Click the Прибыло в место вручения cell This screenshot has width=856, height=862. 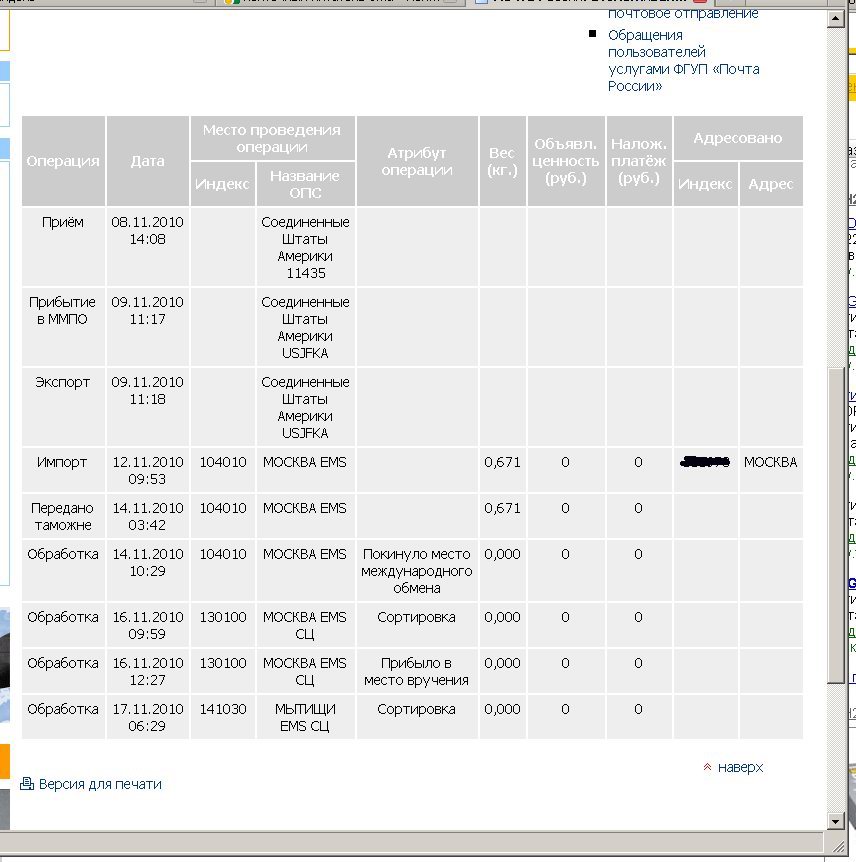tap(417, 671)
